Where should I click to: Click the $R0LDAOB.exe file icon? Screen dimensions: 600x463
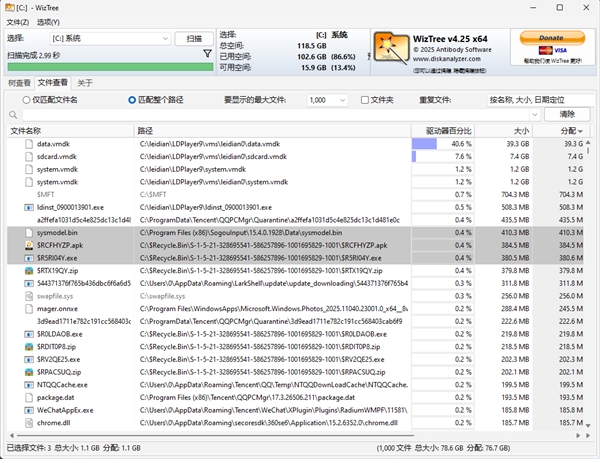pyautogui.click(x=29, y=334)
